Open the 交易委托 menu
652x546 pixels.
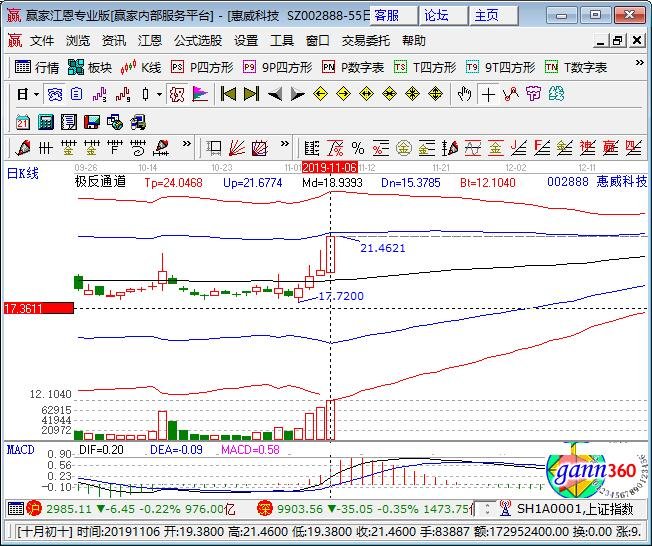[366, 41]
